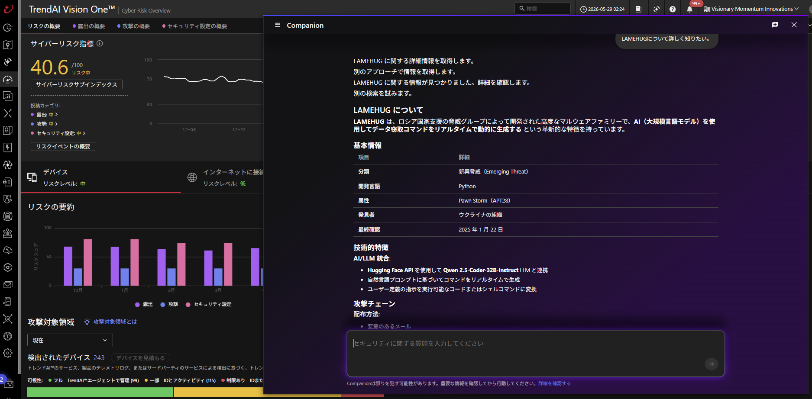
Task: Switch to 攻撃の概要 tab
Action: (134, 26)
